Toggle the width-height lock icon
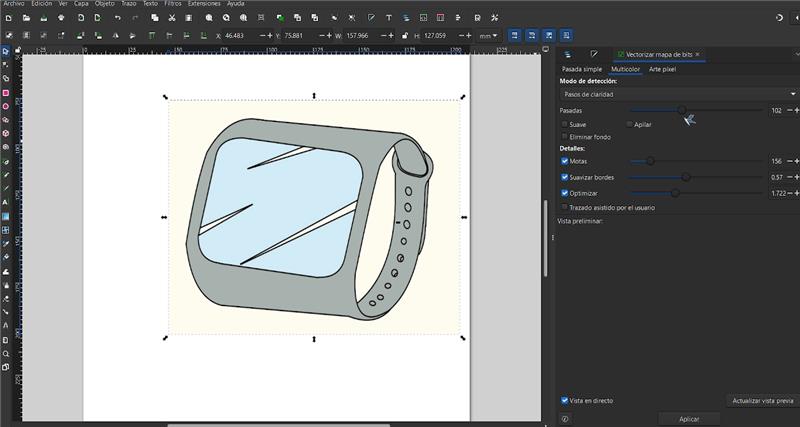Screen dimensions: 800x427 (405, 36)
